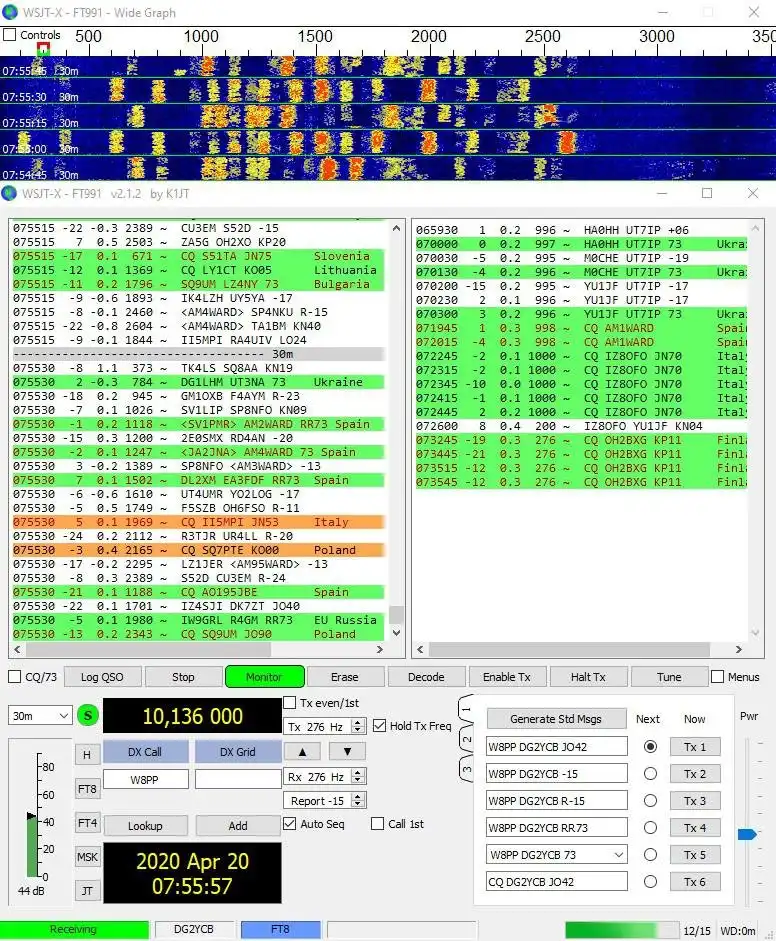Click the Stop button

coord(183,677)
